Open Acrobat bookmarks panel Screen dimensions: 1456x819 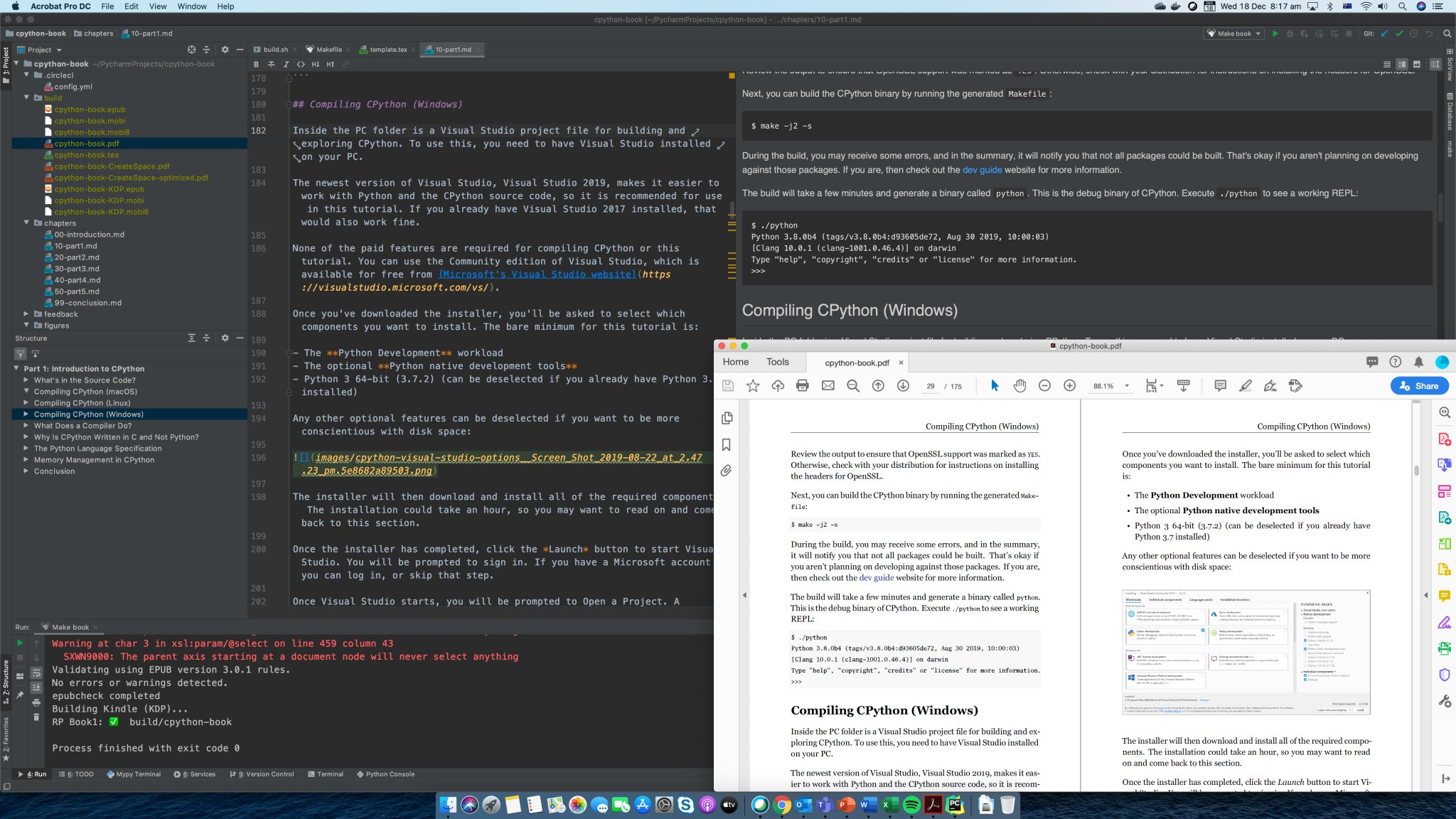coord(727,444)
